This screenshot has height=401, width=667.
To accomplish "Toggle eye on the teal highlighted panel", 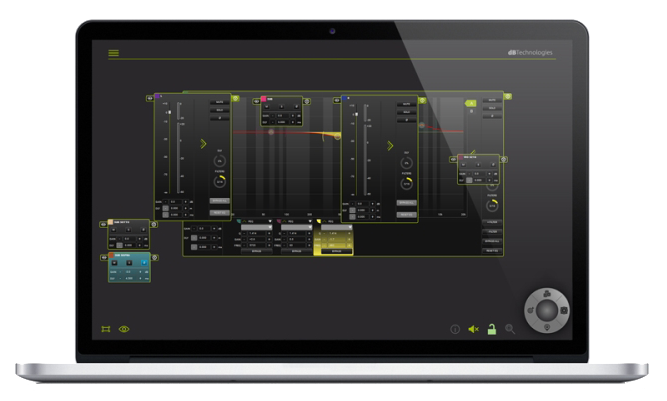I will pos(104,258).
